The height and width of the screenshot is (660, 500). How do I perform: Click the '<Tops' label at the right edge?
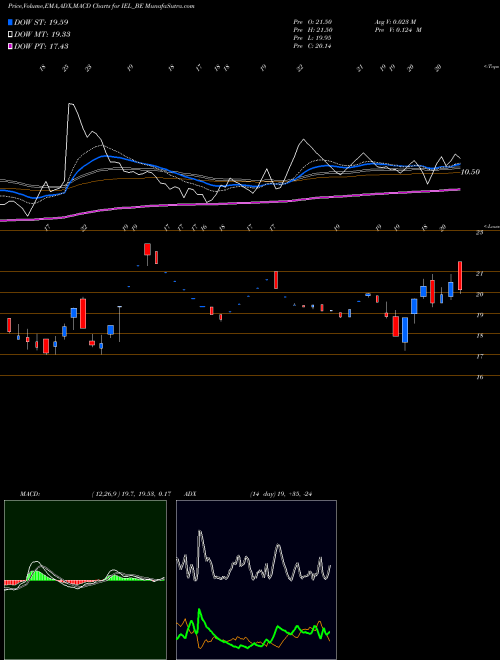(x=491, y=67)
